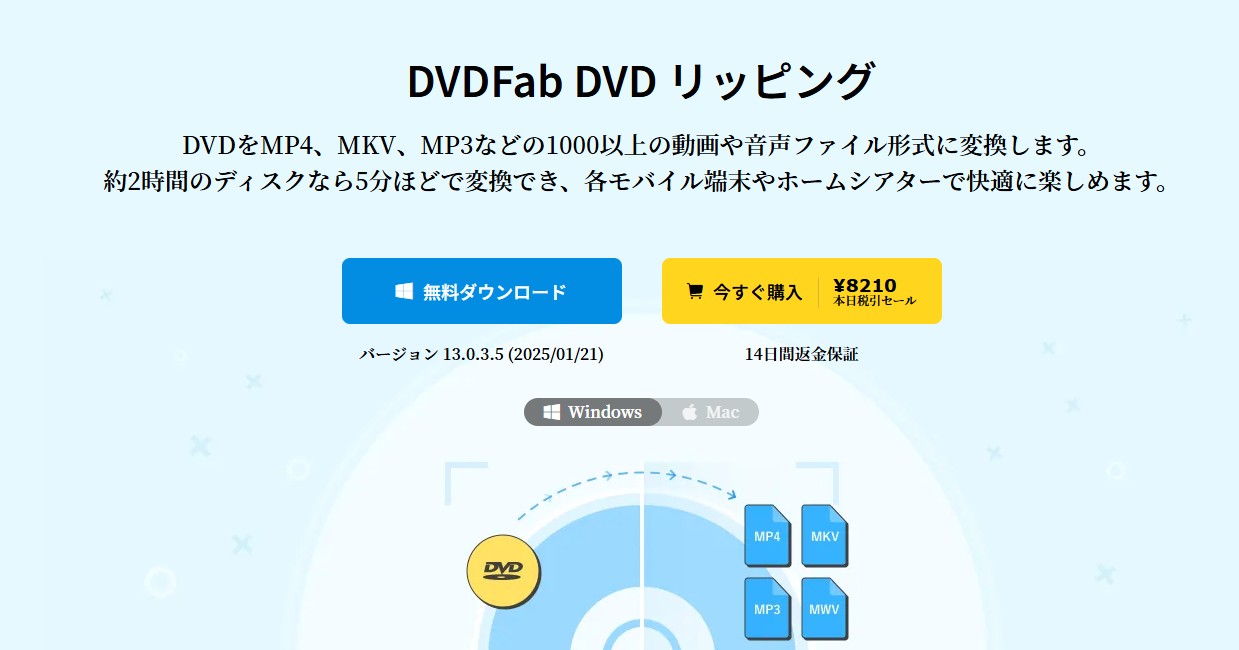Image resolution: width=1239 pixels, height=650 pixels.
Task: Click the MWV file format icon
Action: 824,609
